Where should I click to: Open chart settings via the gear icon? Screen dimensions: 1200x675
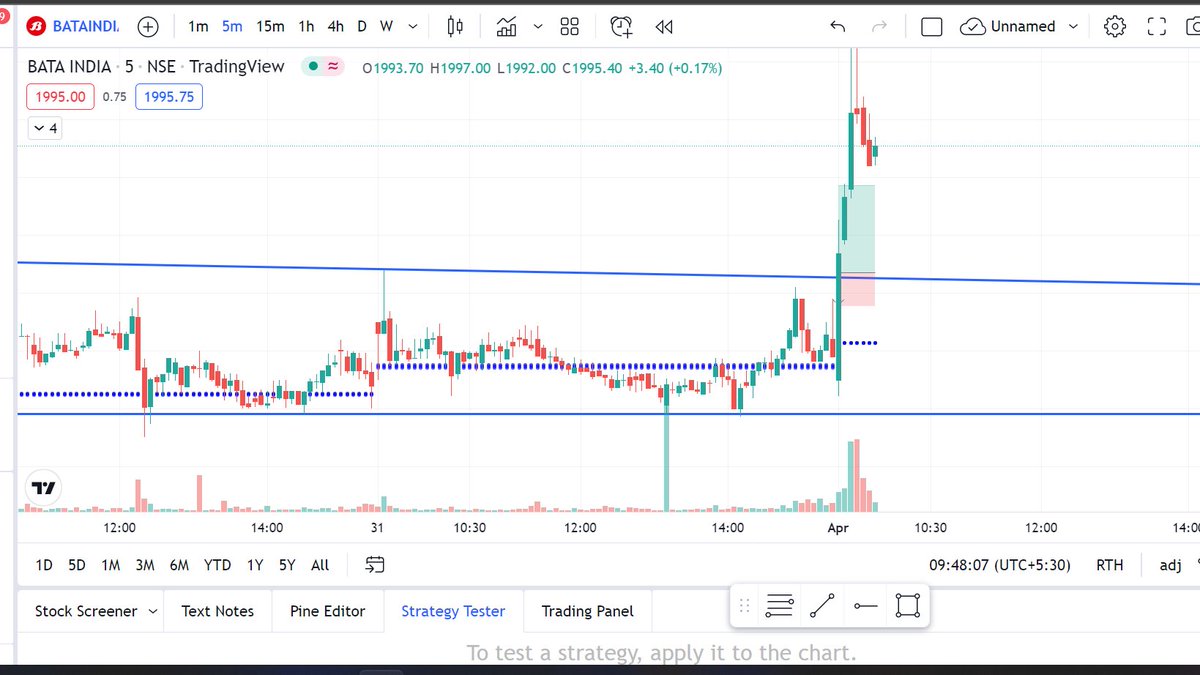pos(1114,26)
